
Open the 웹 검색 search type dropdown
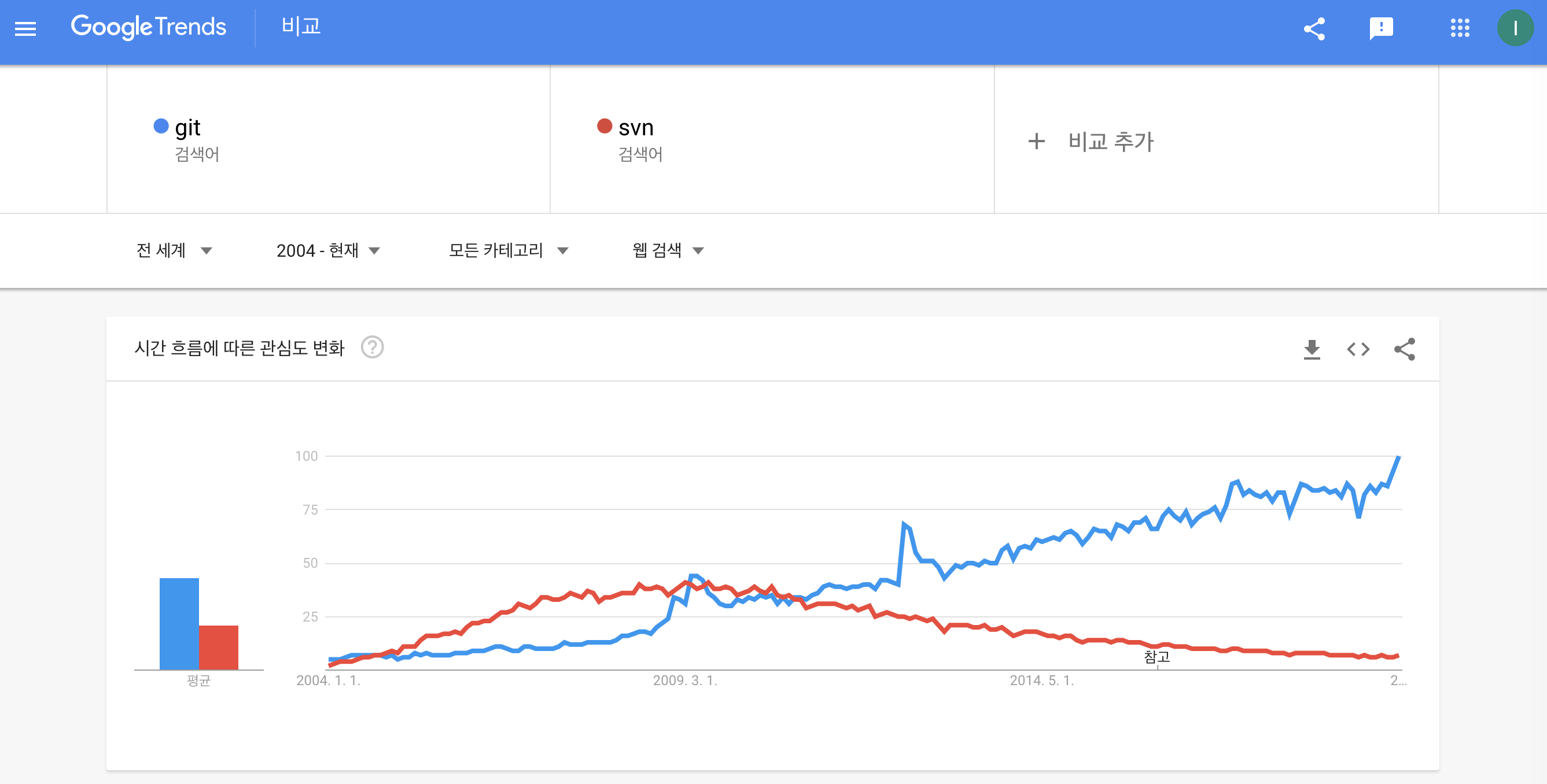pyautogui.click(x=668, y=250)
